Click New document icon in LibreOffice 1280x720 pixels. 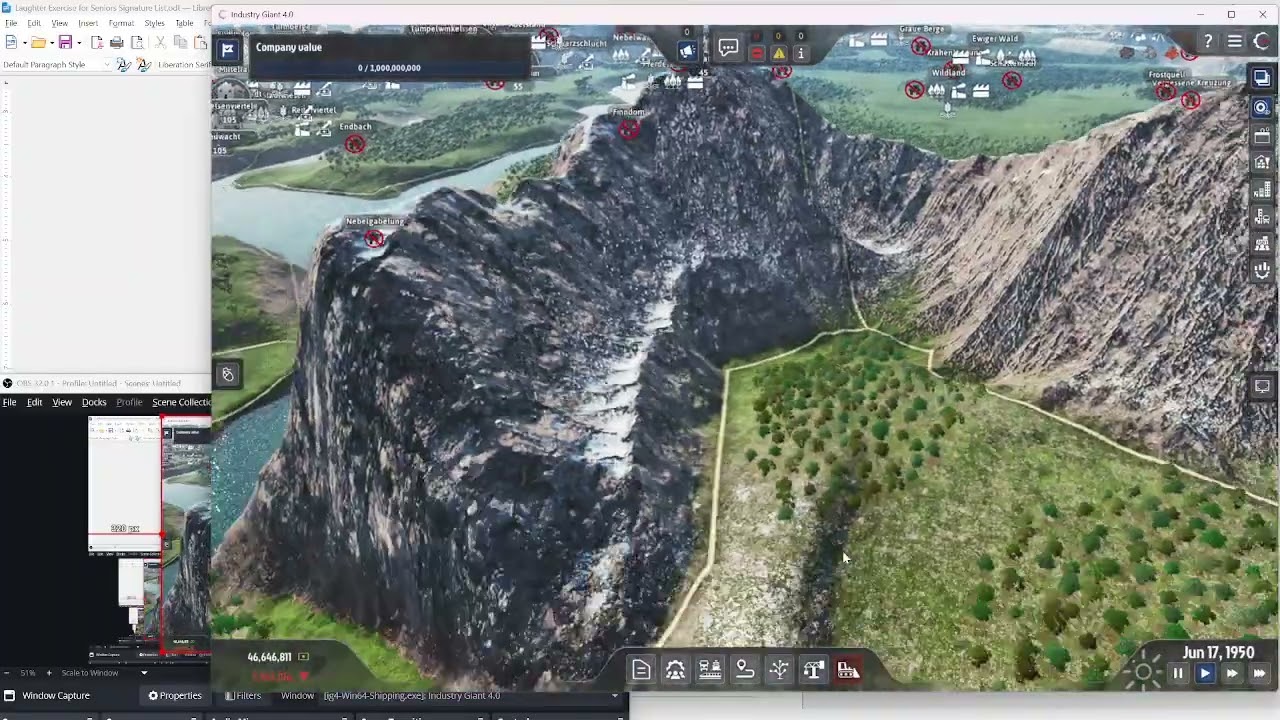click(x=11, y=42)
